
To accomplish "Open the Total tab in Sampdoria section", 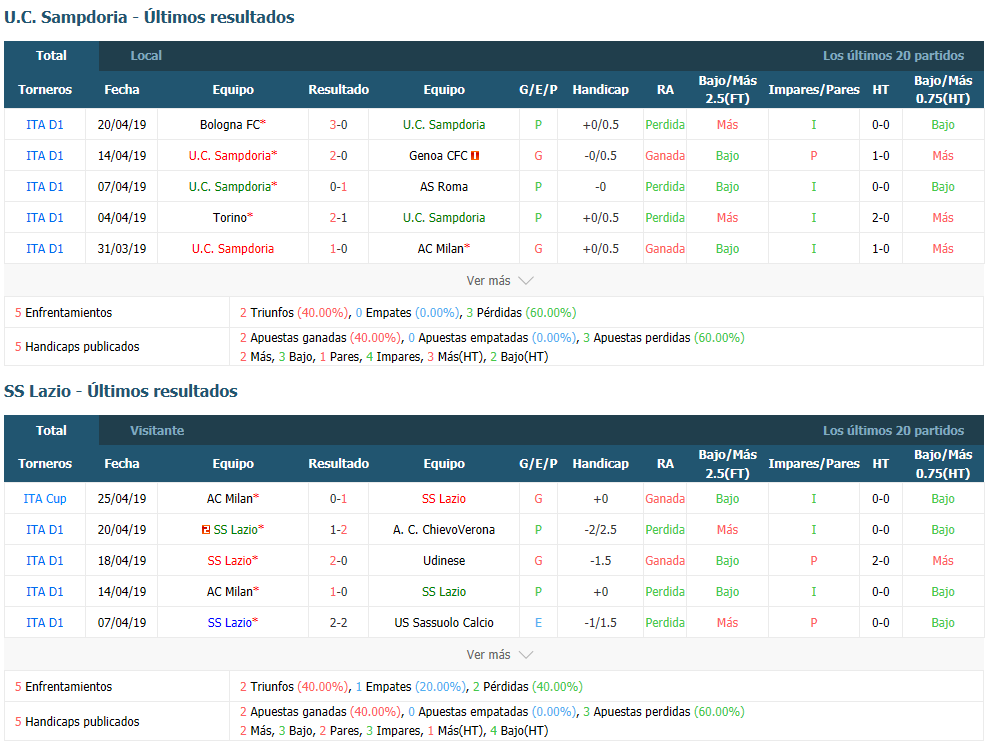I will pyautogui.click(x=51, y=56).
